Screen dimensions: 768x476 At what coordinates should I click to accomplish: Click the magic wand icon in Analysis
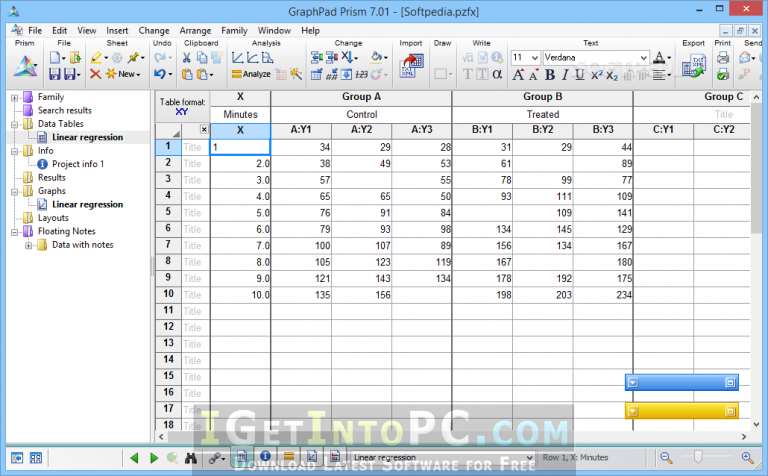(296, 74)
